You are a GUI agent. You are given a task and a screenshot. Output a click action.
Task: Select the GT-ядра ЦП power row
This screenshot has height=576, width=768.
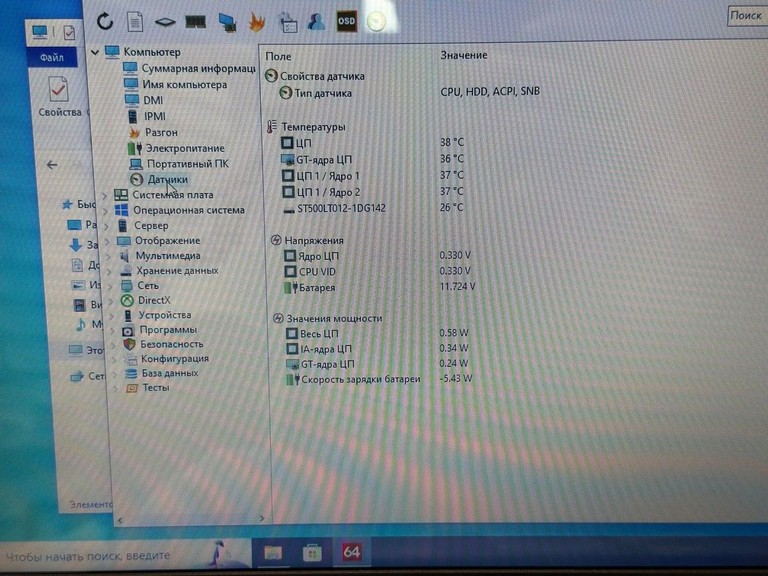377,364
